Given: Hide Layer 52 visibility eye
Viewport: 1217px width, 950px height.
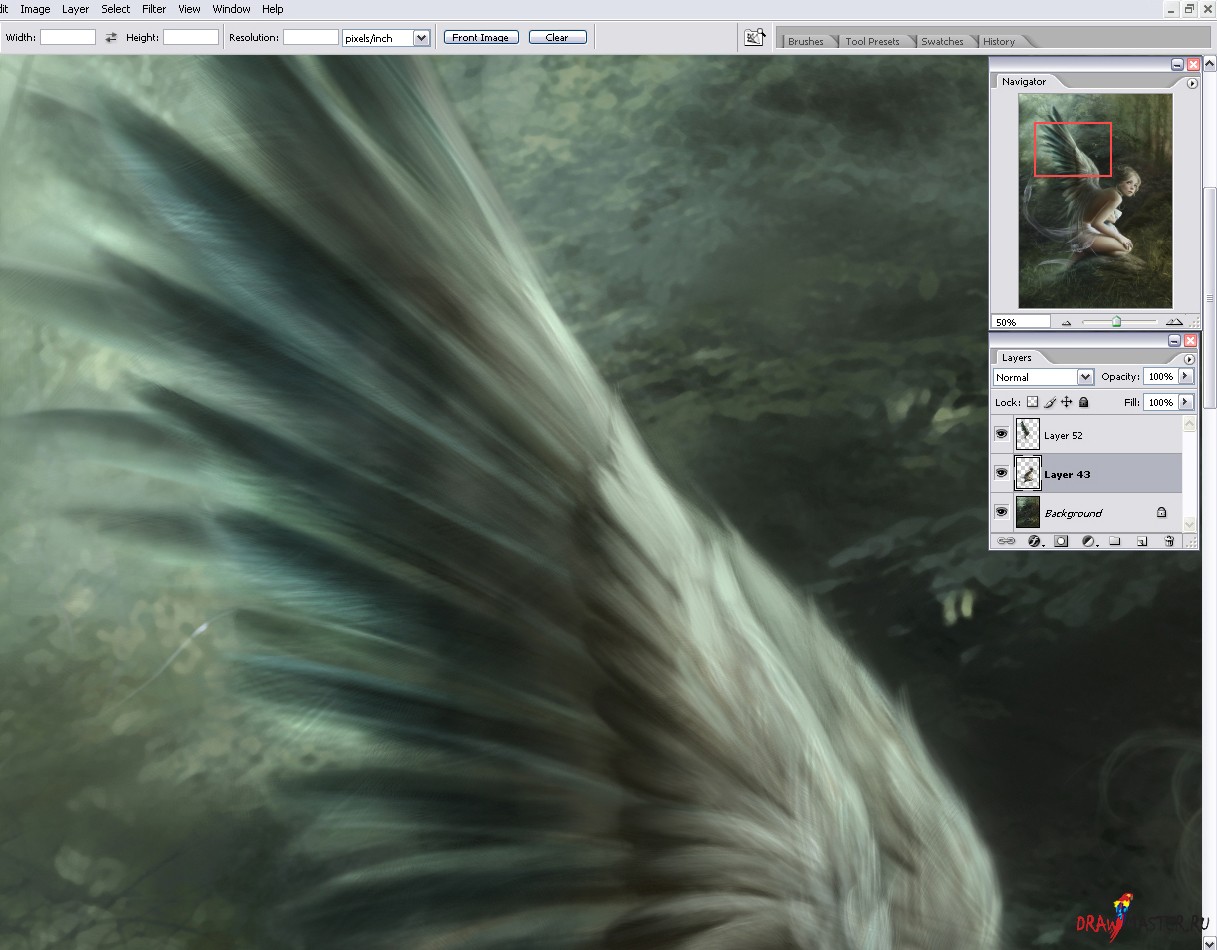Looking at the screenshot, I should [1001, 434].
